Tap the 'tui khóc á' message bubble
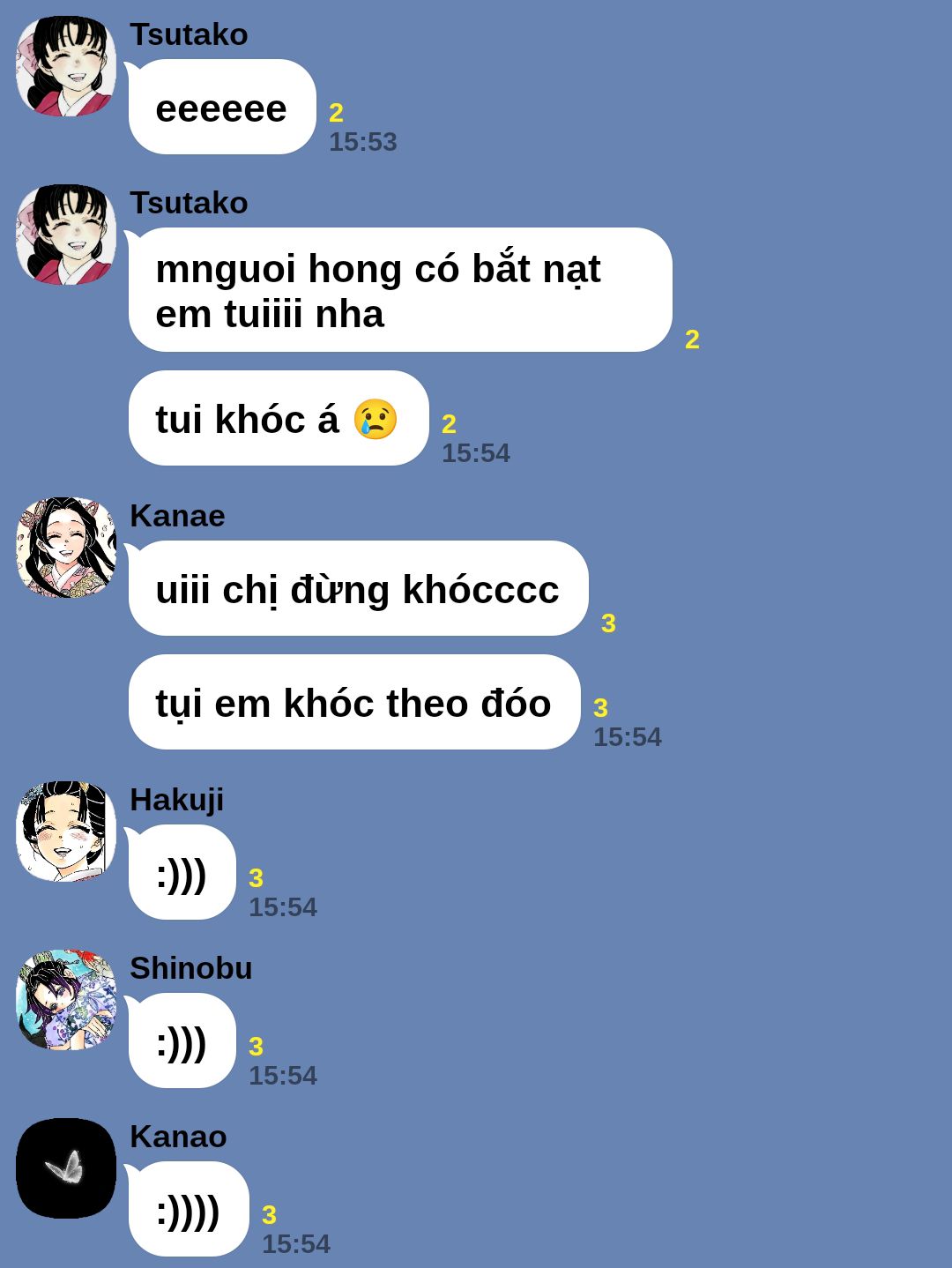The image size is (952, 1268). pos(279,418)
